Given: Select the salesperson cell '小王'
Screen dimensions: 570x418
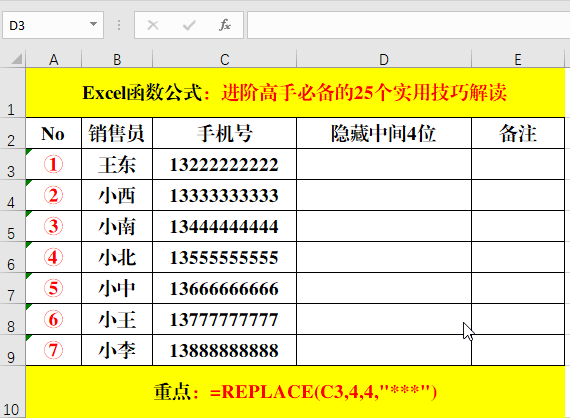Looking at the screenshot, I should 117,319.
